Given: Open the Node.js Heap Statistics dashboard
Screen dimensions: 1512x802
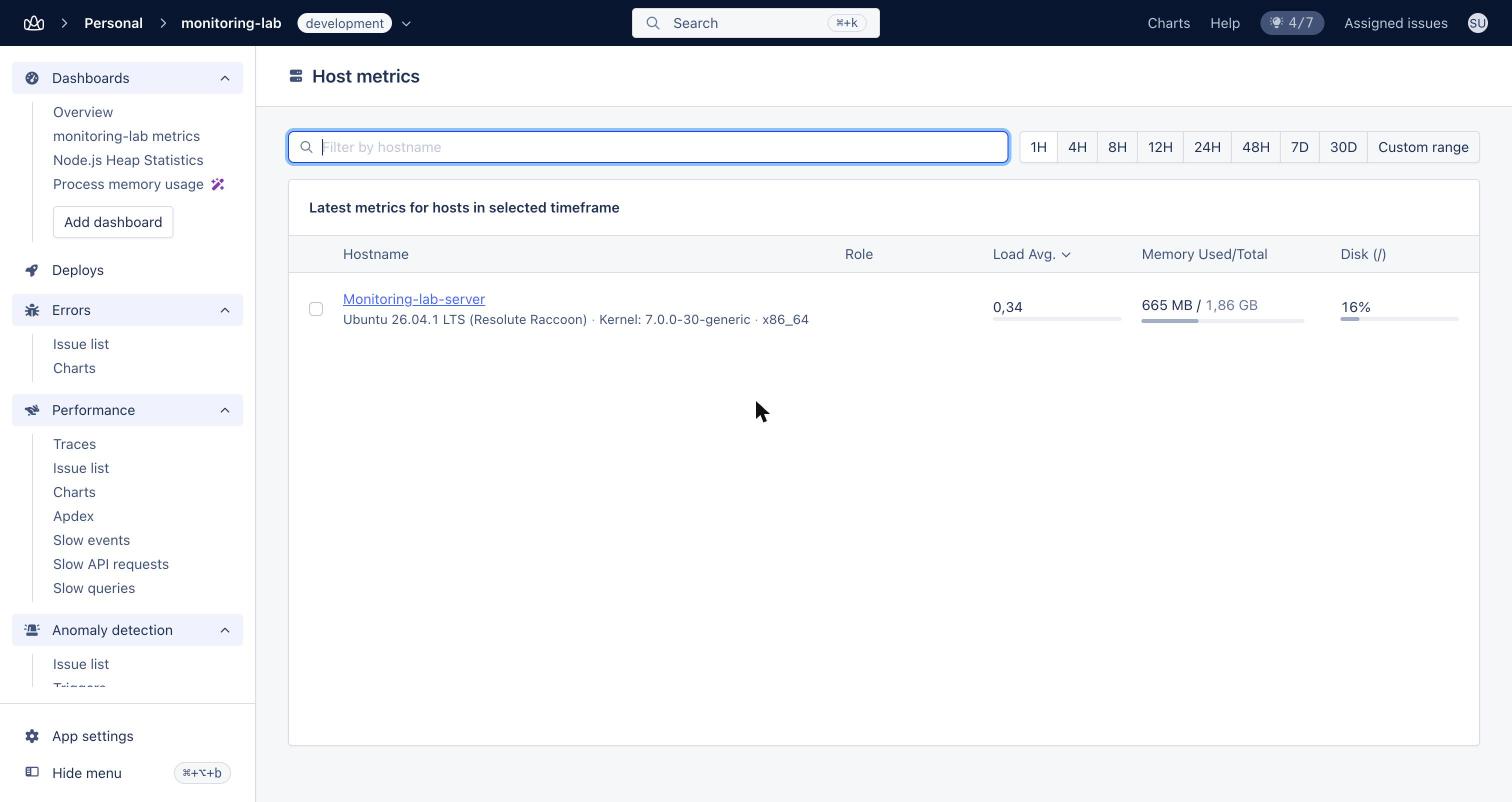Looking at the screenshot, I should click(128, 160).
